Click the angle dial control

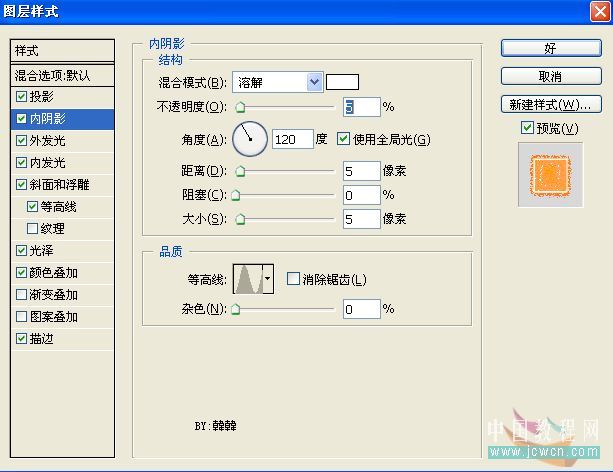250,139
